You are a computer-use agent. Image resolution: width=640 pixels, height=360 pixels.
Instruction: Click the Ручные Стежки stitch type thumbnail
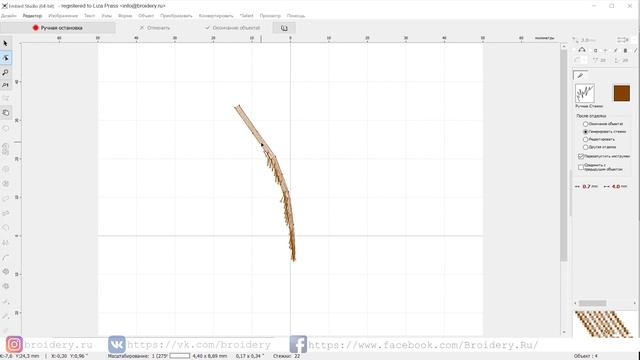click(x=585, y=93)
